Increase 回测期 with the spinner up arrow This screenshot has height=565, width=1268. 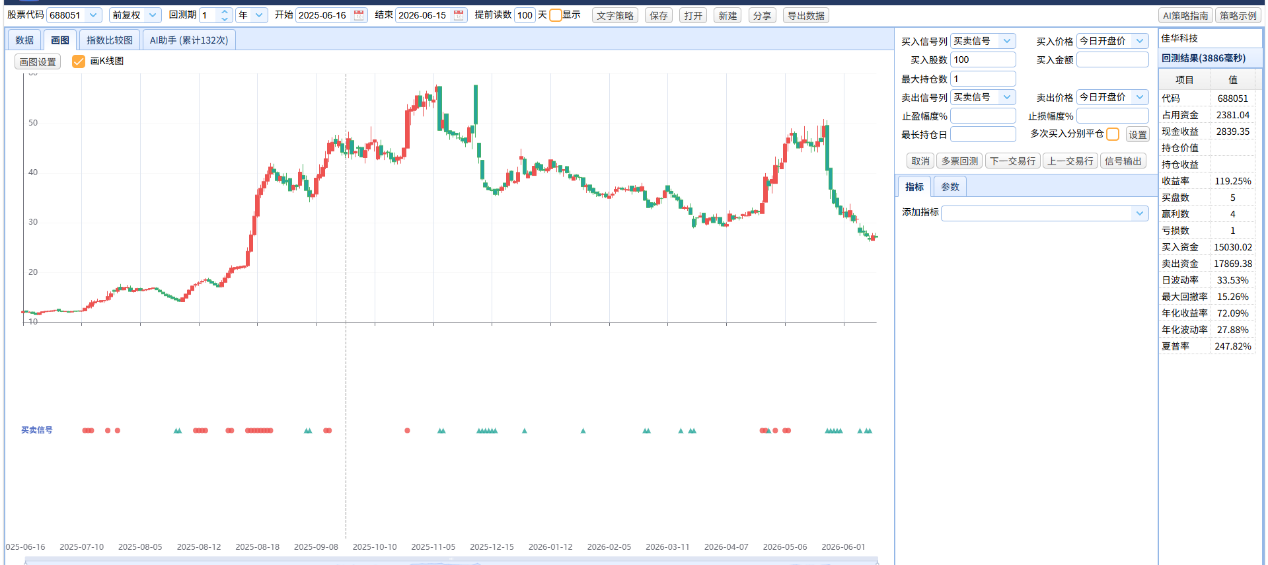224,11
